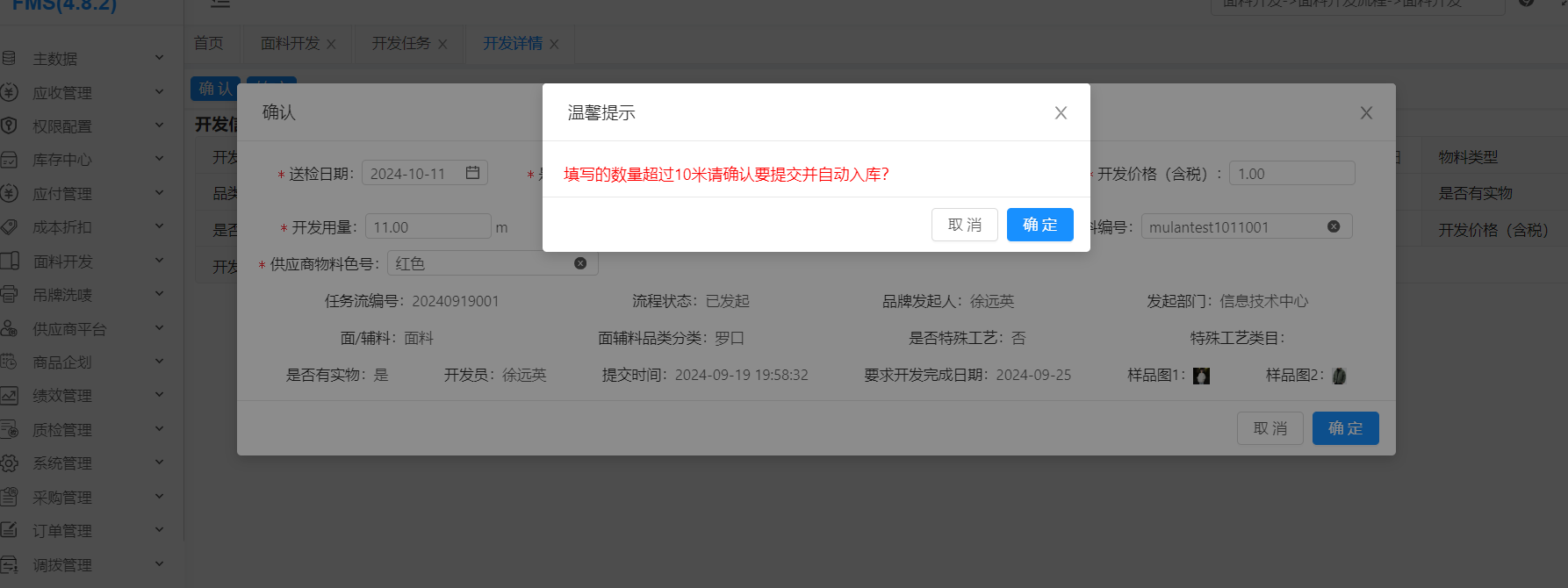Switch to the 首页 tab
The image size is (1568, 588).
point(208,43)
